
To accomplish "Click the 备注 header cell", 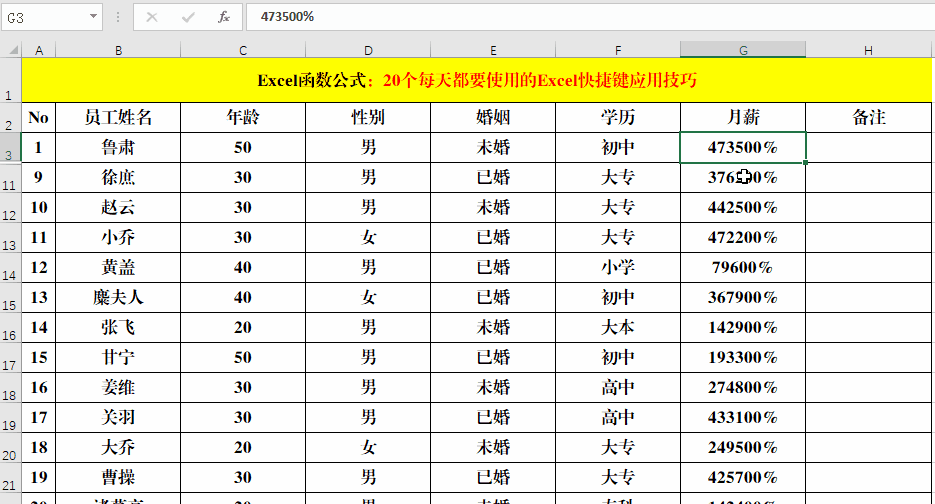I will pyautogui.click(x=868, y=118).
